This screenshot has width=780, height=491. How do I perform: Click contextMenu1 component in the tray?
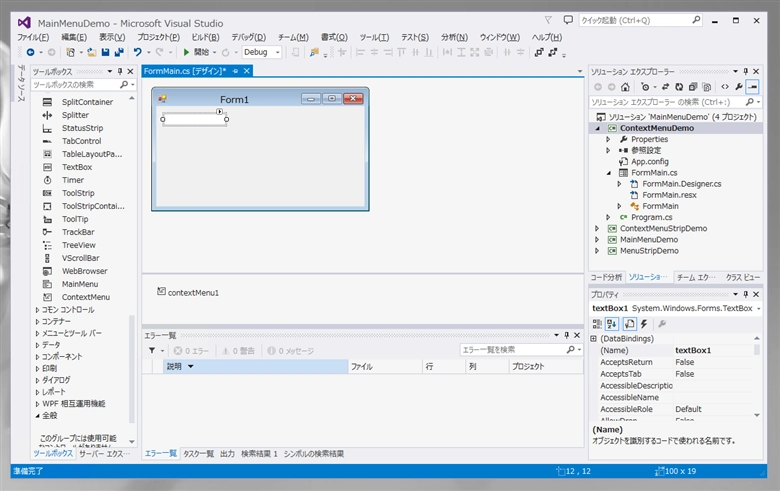point(188,293)
